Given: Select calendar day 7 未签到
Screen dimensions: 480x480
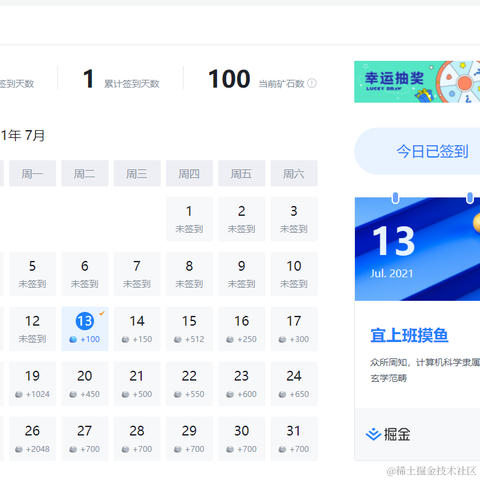Looking at the screenshot, I should (x=137, y=274).
